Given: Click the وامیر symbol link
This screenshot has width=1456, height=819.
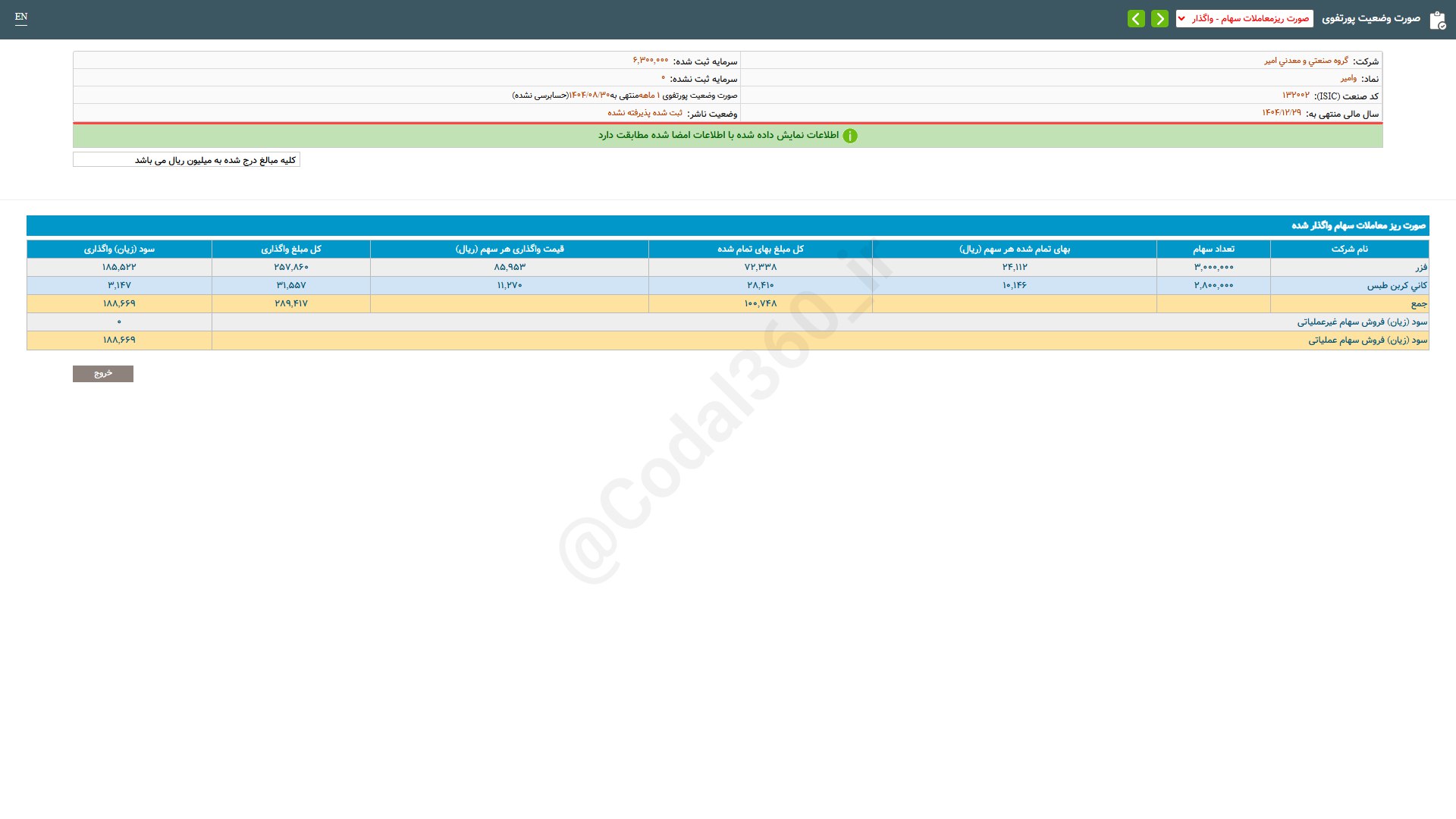Looking at the screenshot, I should 1348,78.
